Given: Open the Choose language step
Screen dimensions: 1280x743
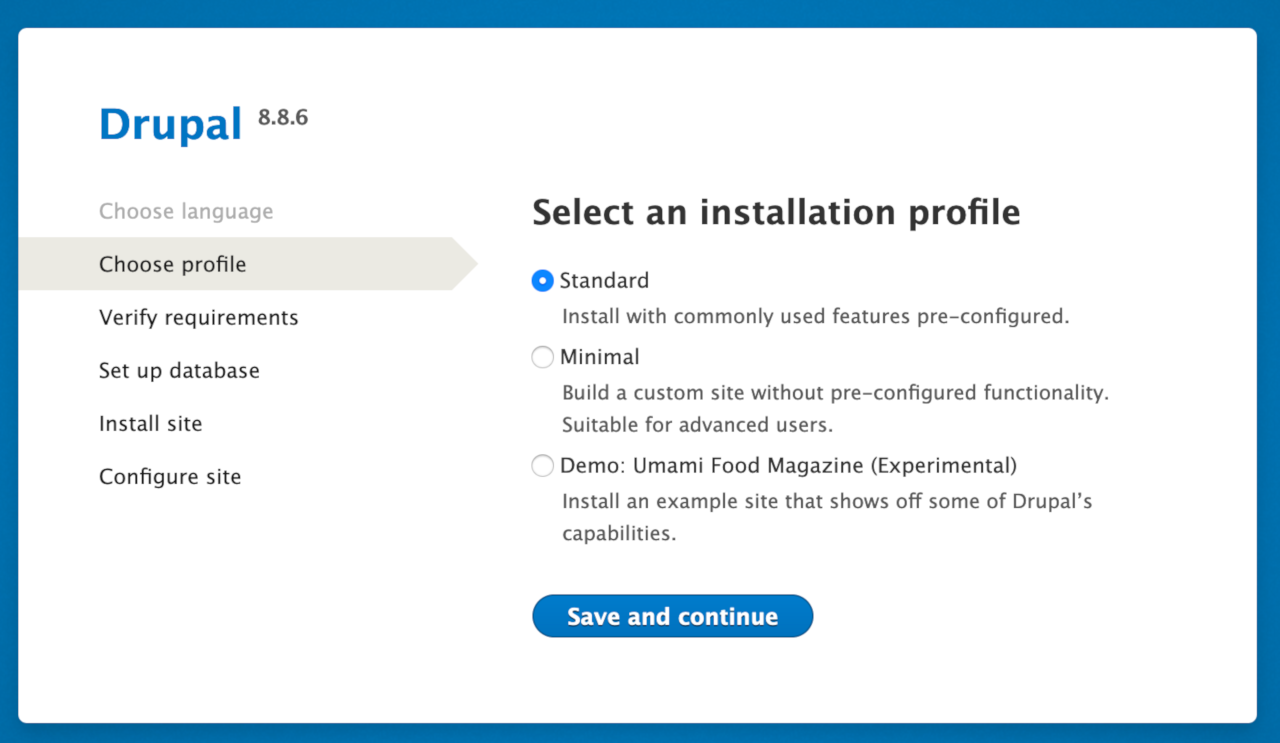Looking at the screenshot, I should [x=186, y=211].
